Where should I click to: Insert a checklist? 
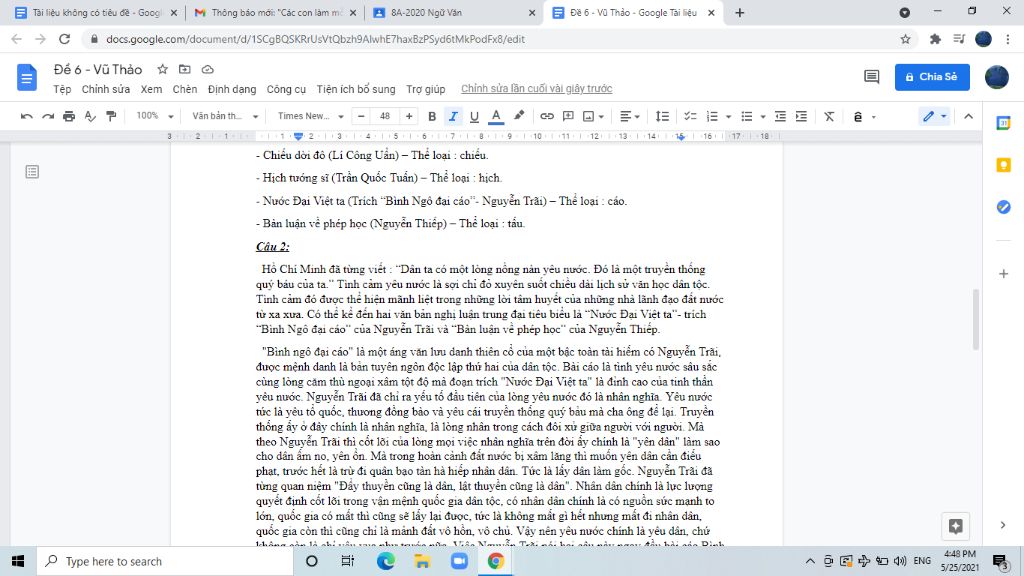[690, 116]
